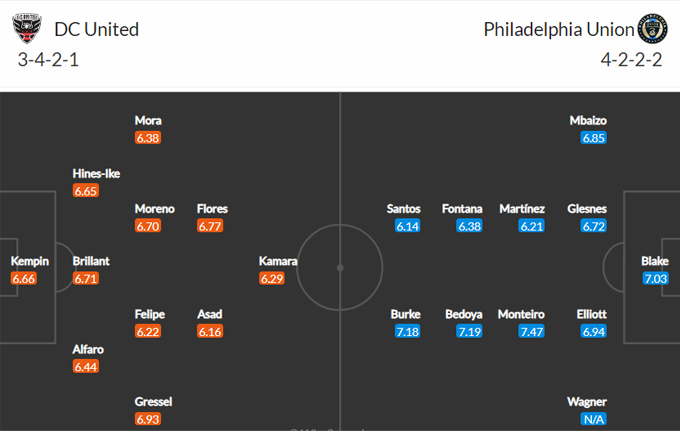Viewport: 680px width, 431px height.
Task: Select goalkeeper Kempin's name
Action: [x=30, y=261]
